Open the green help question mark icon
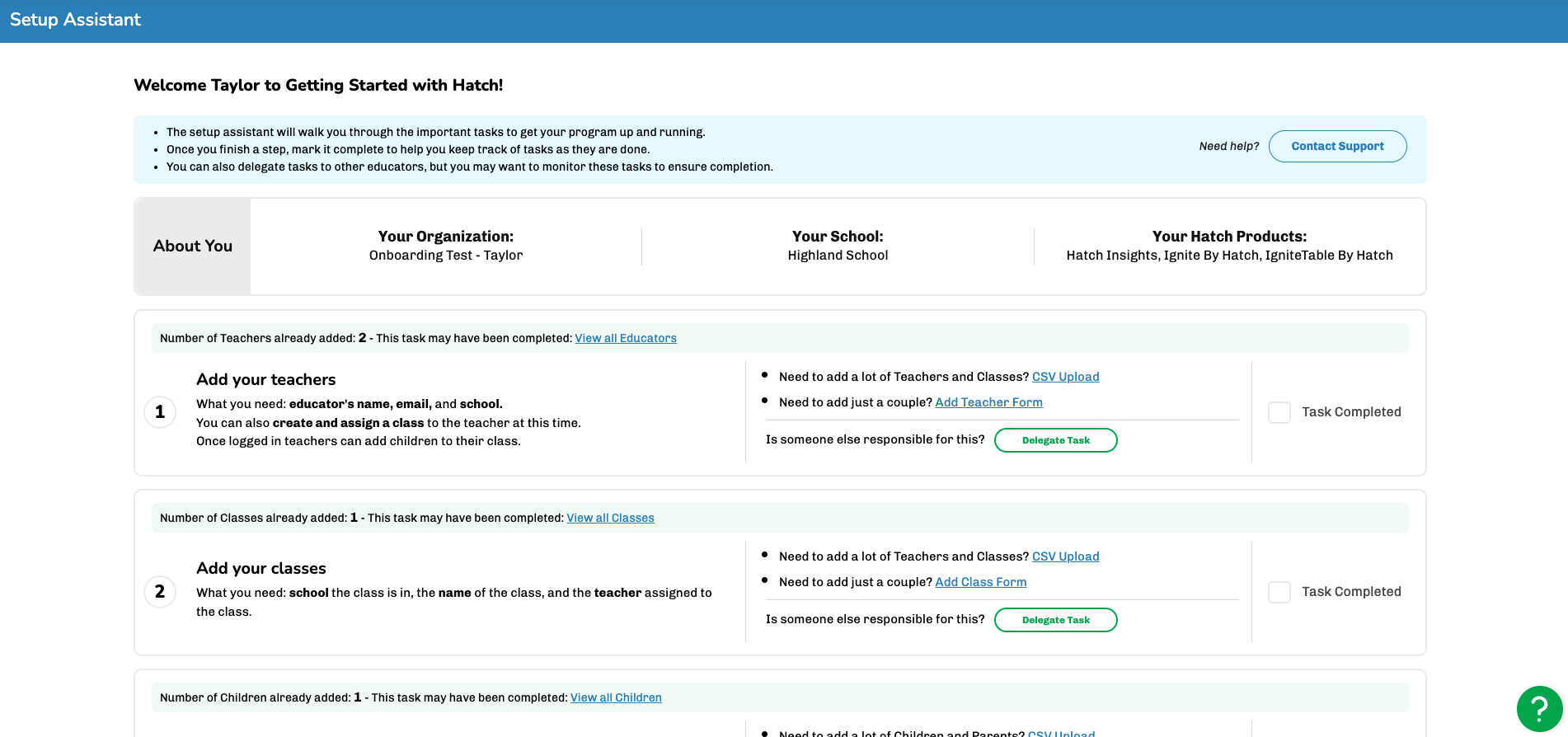1568x737 pixels. pos(1539,709)
